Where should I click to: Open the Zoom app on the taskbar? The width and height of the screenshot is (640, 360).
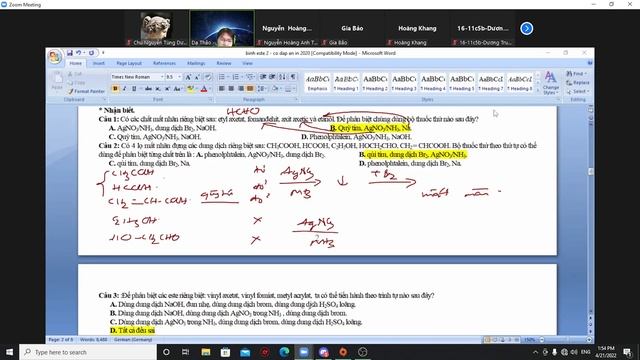tap(304, 352)
